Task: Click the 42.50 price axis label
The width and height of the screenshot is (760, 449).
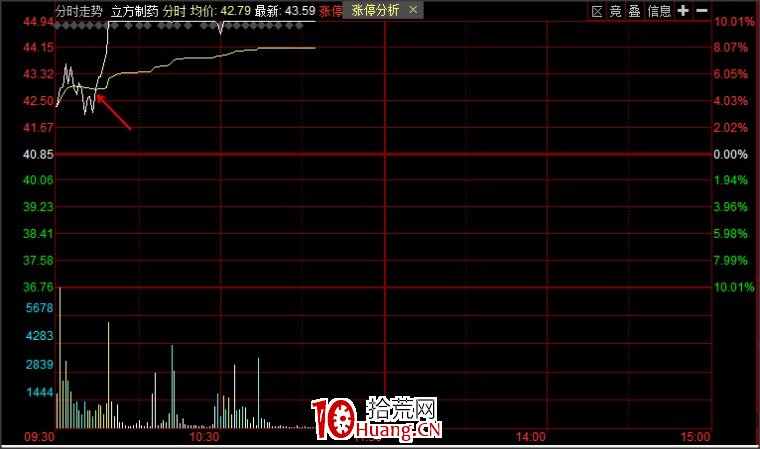Action: pyautogui.click(x=38, y=101)
